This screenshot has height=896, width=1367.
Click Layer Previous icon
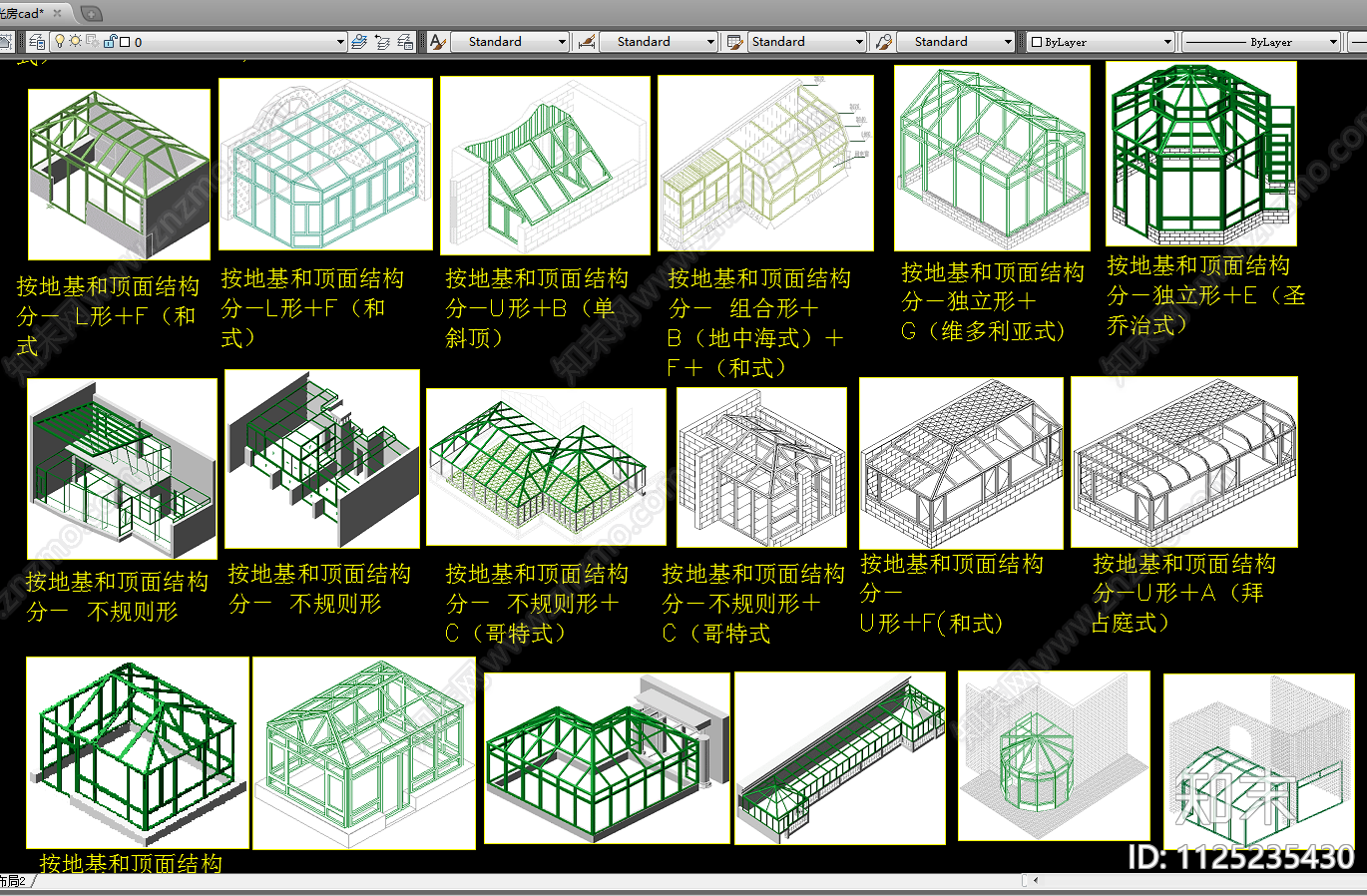[x=383, y=42]
